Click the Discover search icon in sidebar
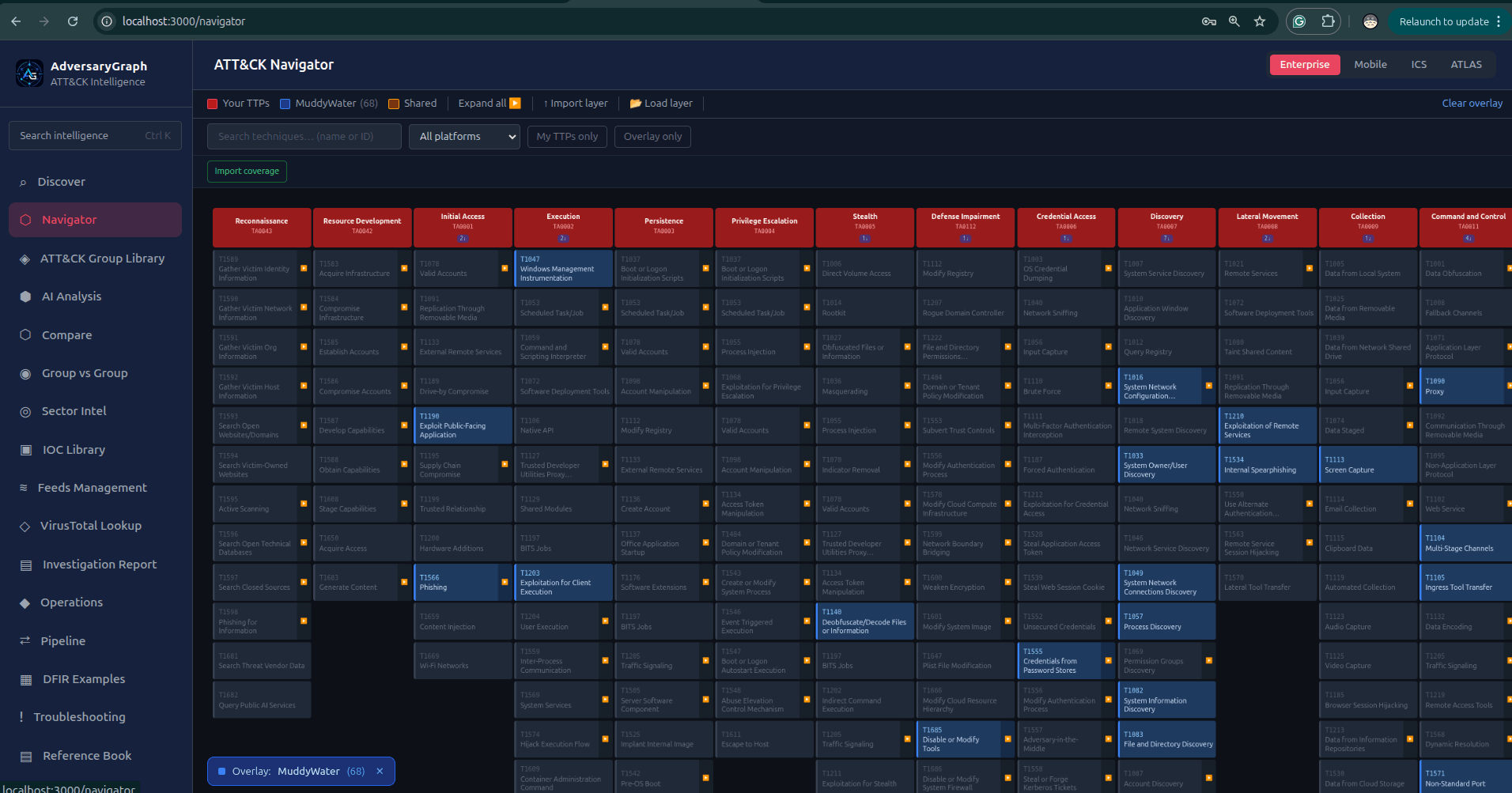Screen dimensions: 1512x793 tap(23, 183)
